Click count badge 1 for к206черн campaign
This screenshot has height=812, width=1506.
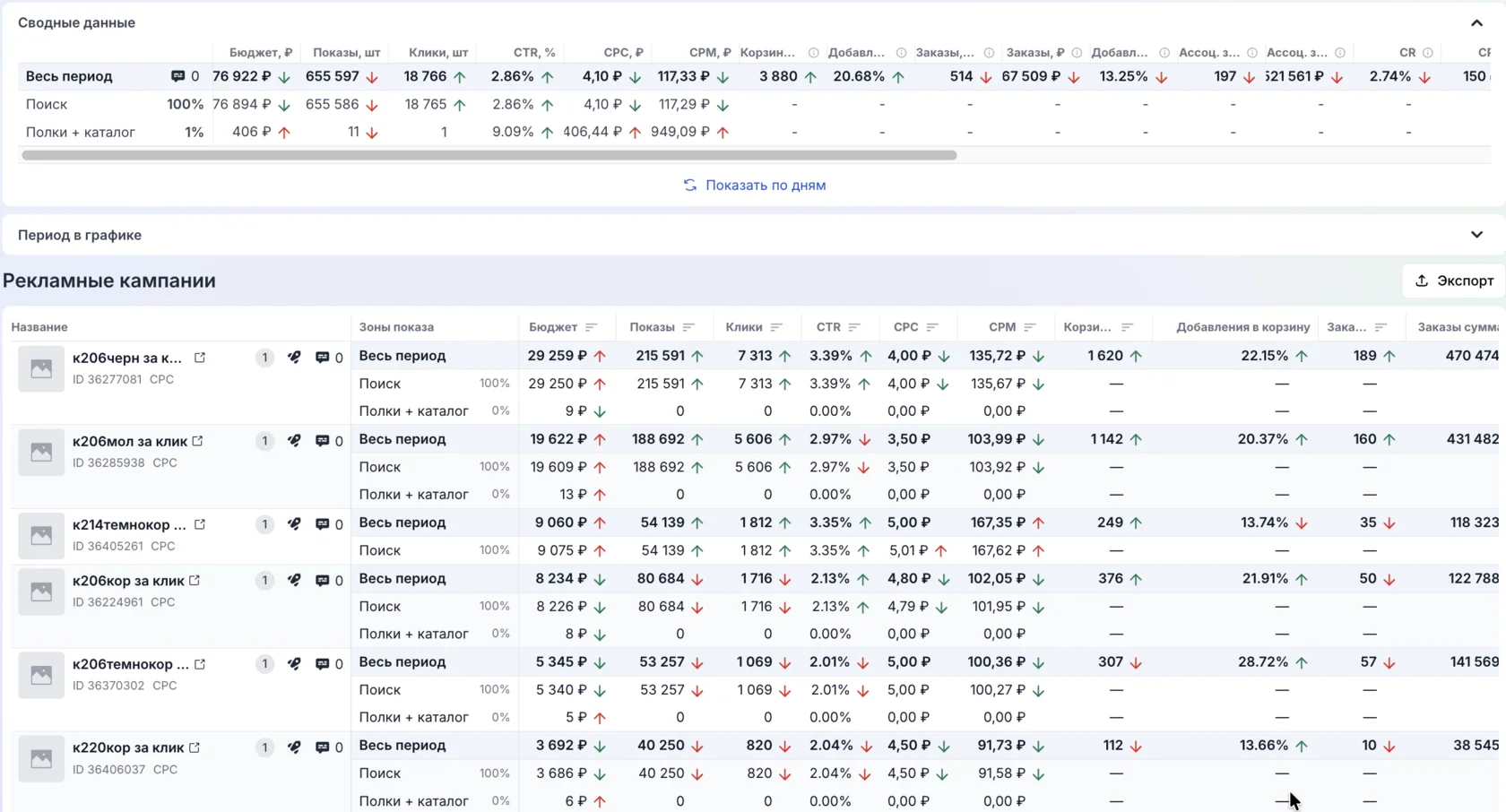click(264, 358)
